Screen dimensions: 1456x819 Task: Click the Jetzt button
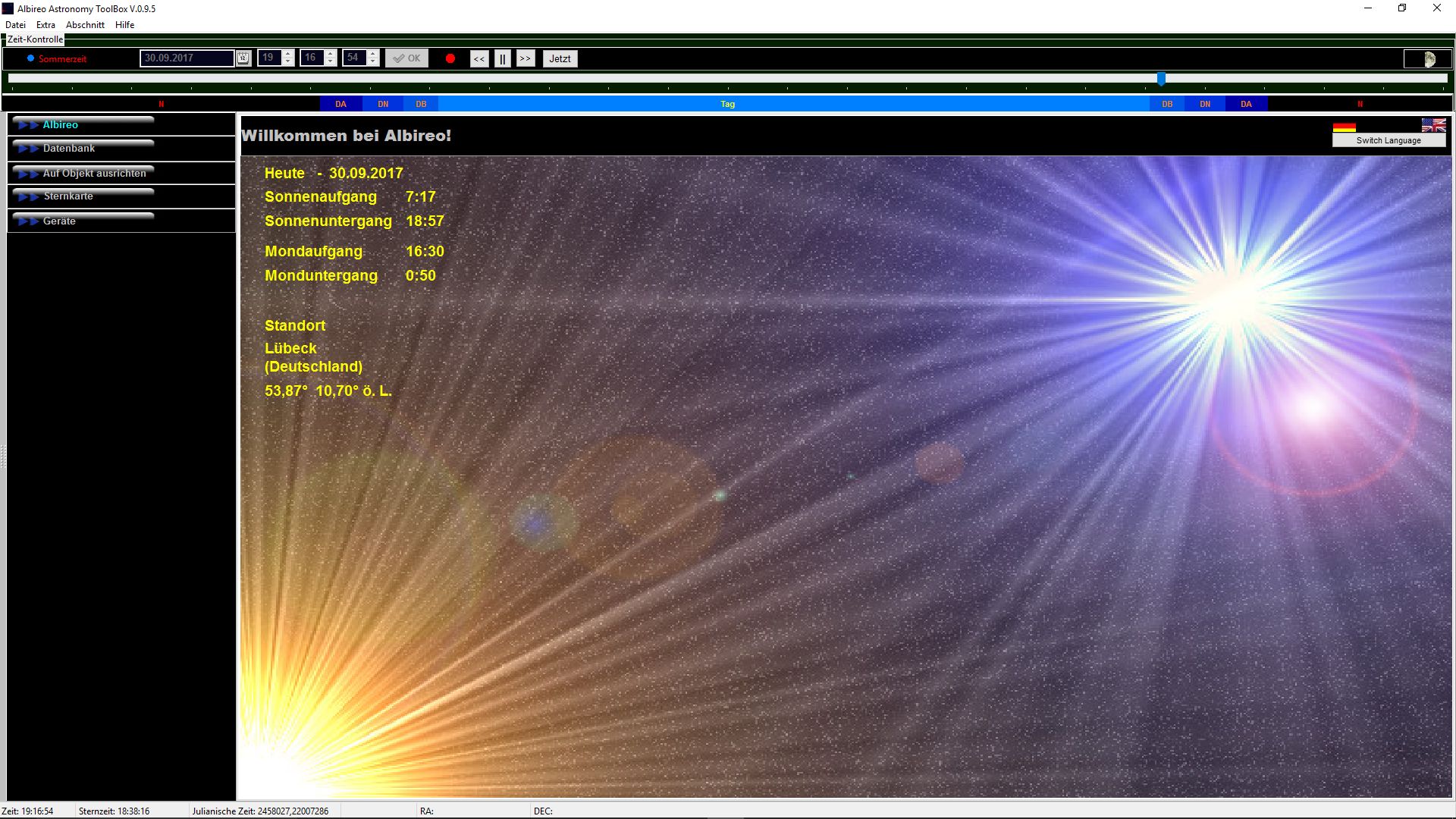pos(560,58)
